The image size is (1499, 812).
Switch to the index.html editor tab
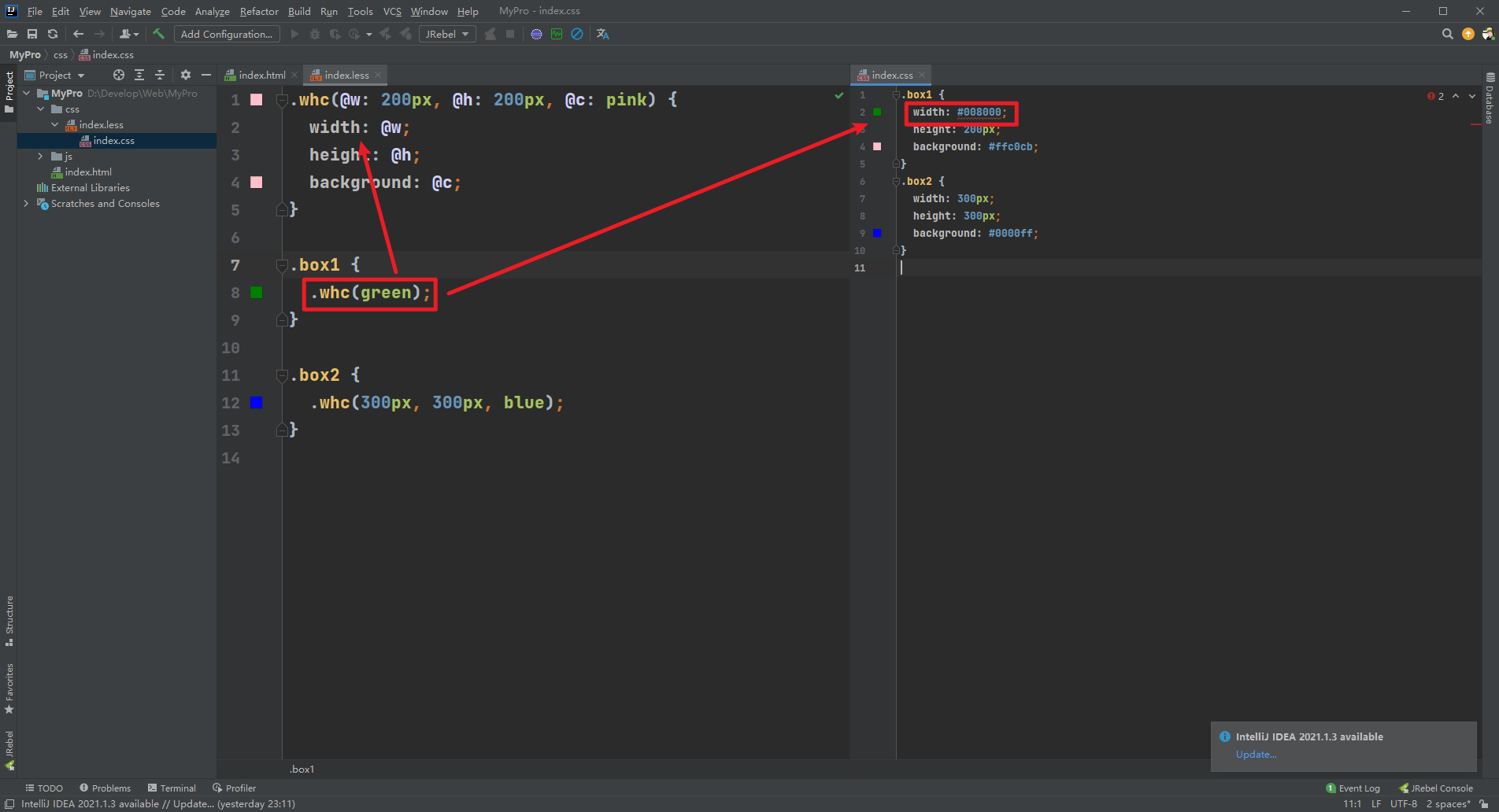tap(261, 75)
